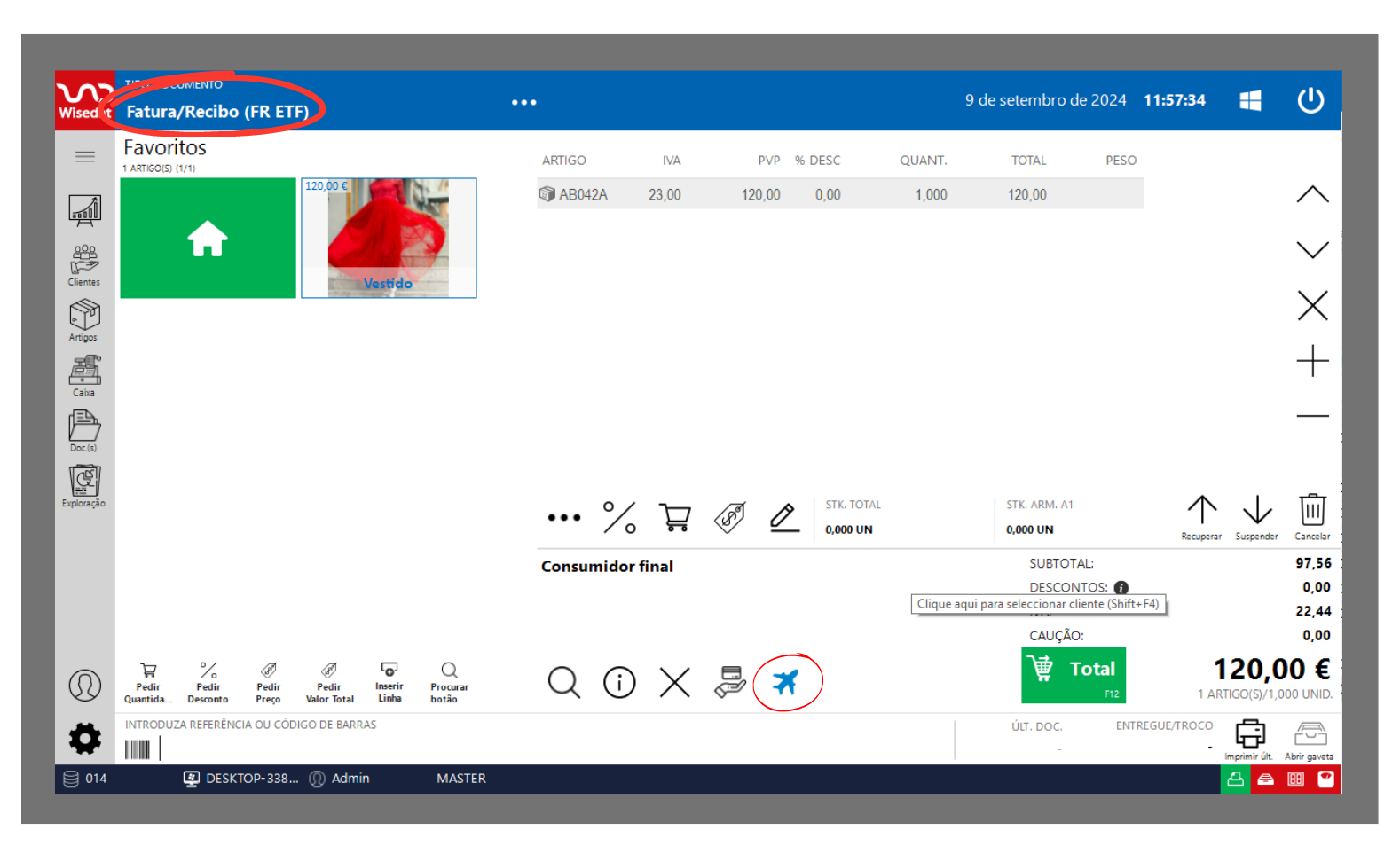The image size is (1400, 847).
Task: Click the green home favorites tile
Action: tap(208, 238)
